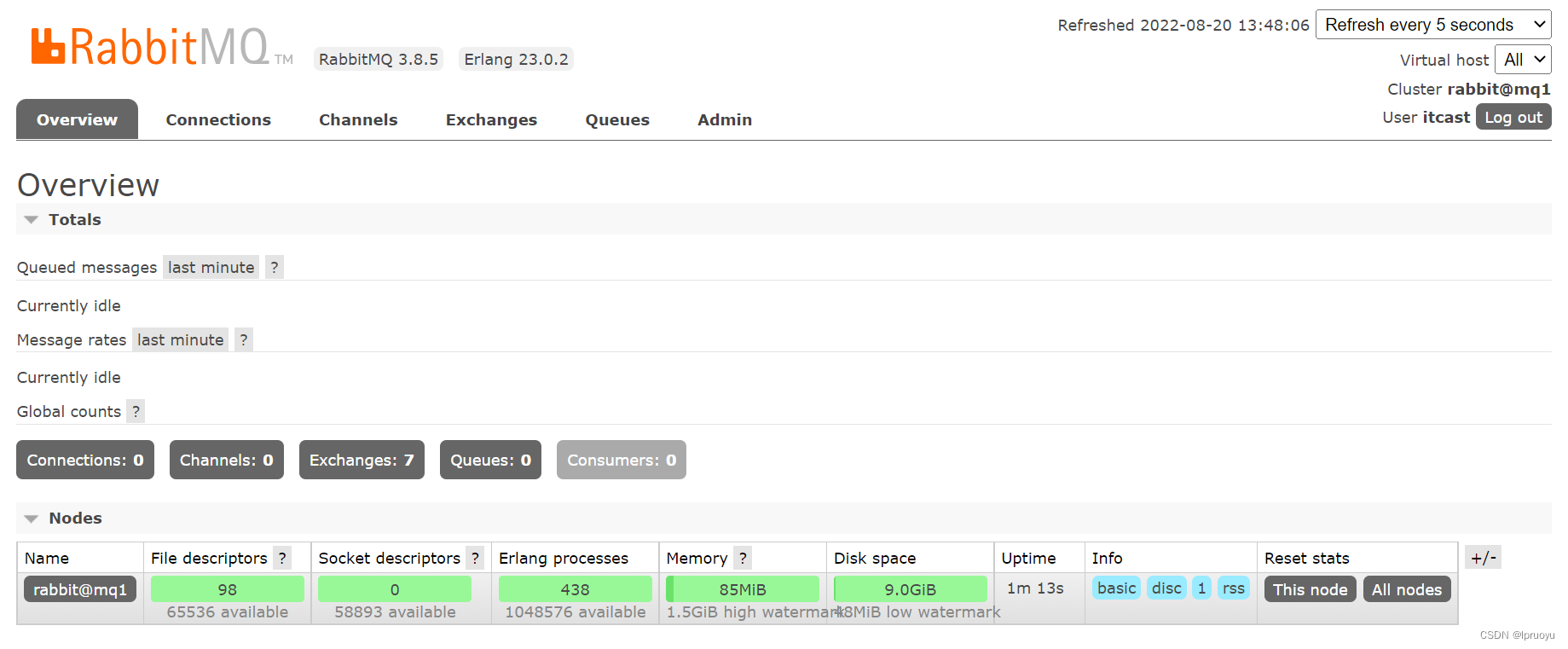The image size is (1568, 649).
Task: Click the Name column header
Action: [x=47, y=559]
